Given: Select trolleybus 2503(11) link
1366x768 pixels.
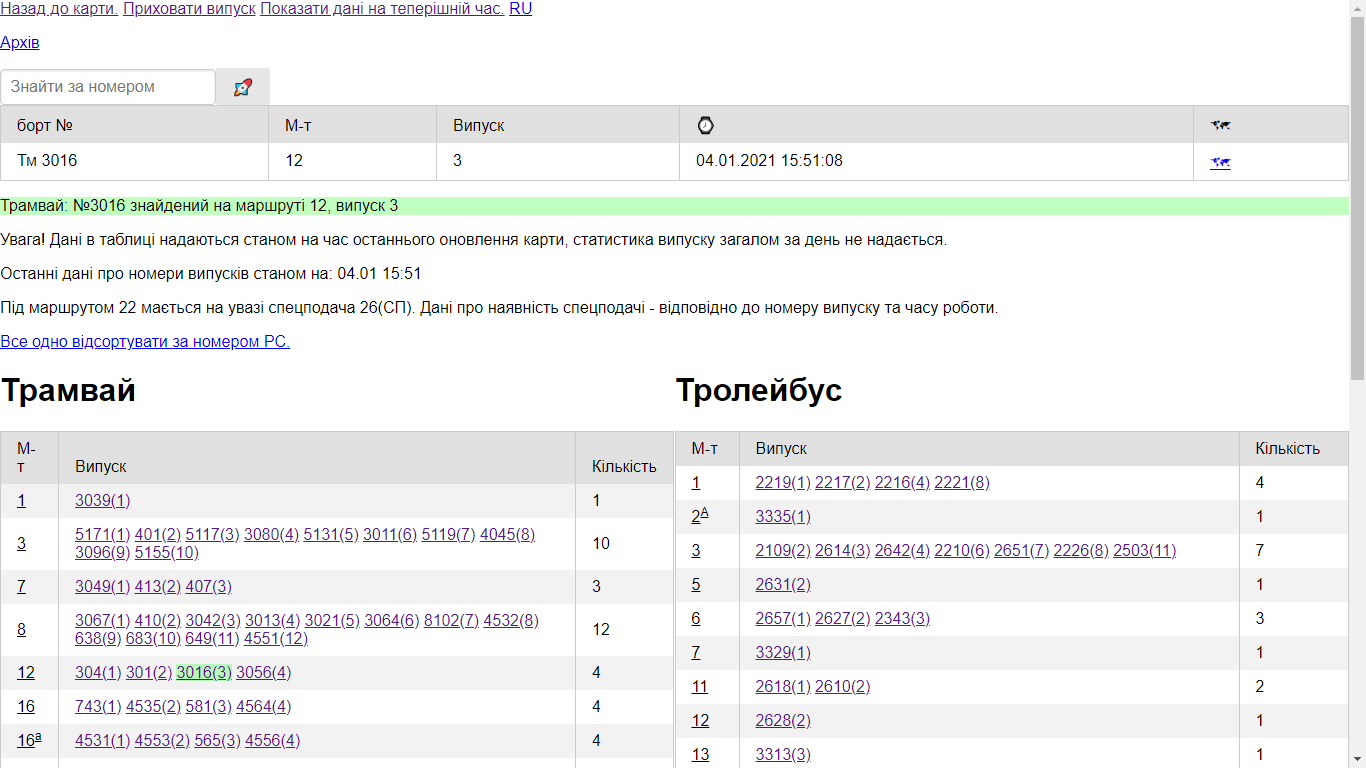Looking at the screenshot, I should [x=1145, y=551].
